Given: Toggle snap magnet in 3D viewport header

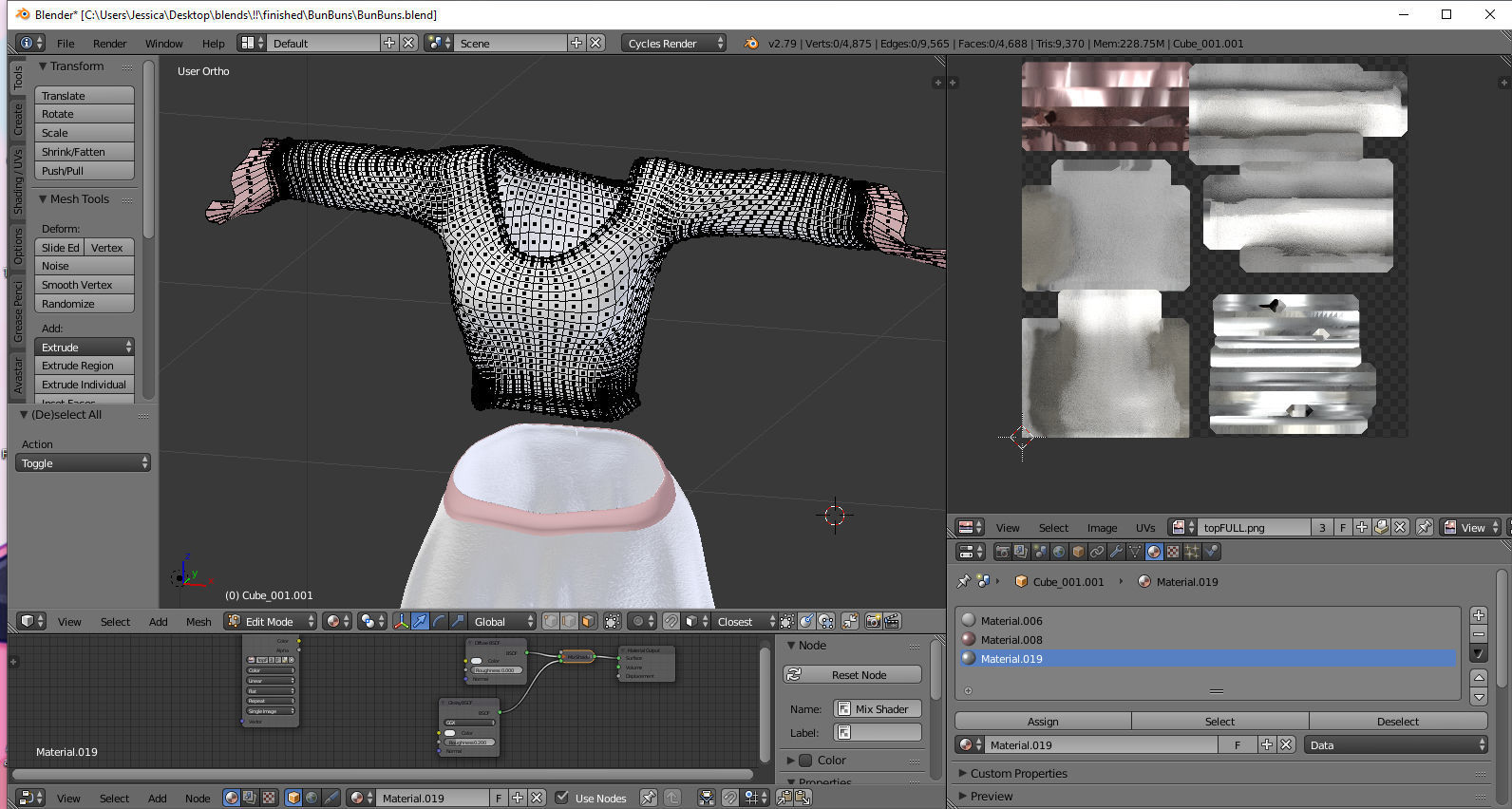Looking at the screenshot, I should coord(671,621).
